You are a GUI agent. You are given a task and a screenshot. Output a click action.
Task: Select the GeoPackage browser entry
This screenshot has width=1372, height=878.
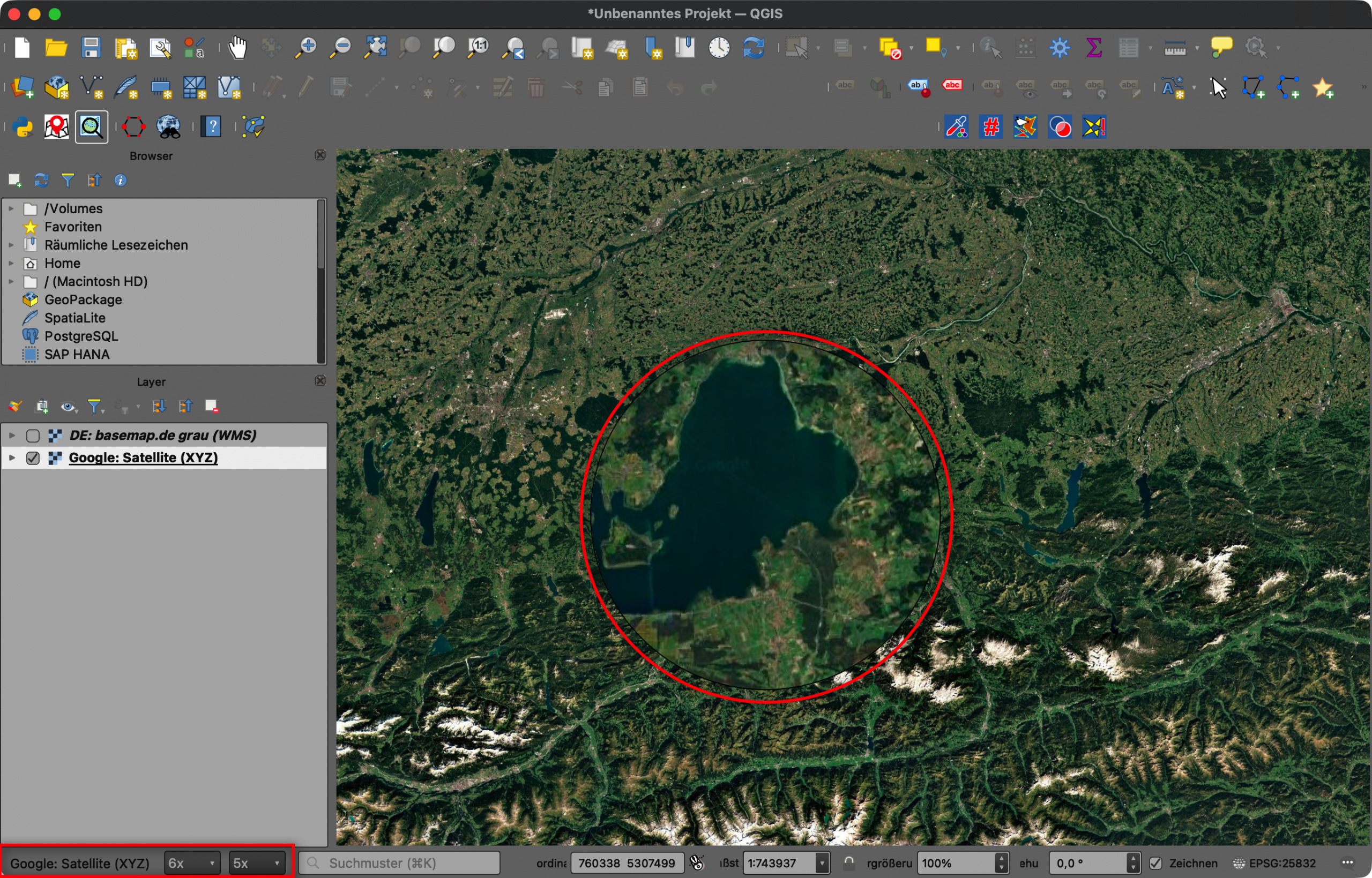click(x=83, y=300)
